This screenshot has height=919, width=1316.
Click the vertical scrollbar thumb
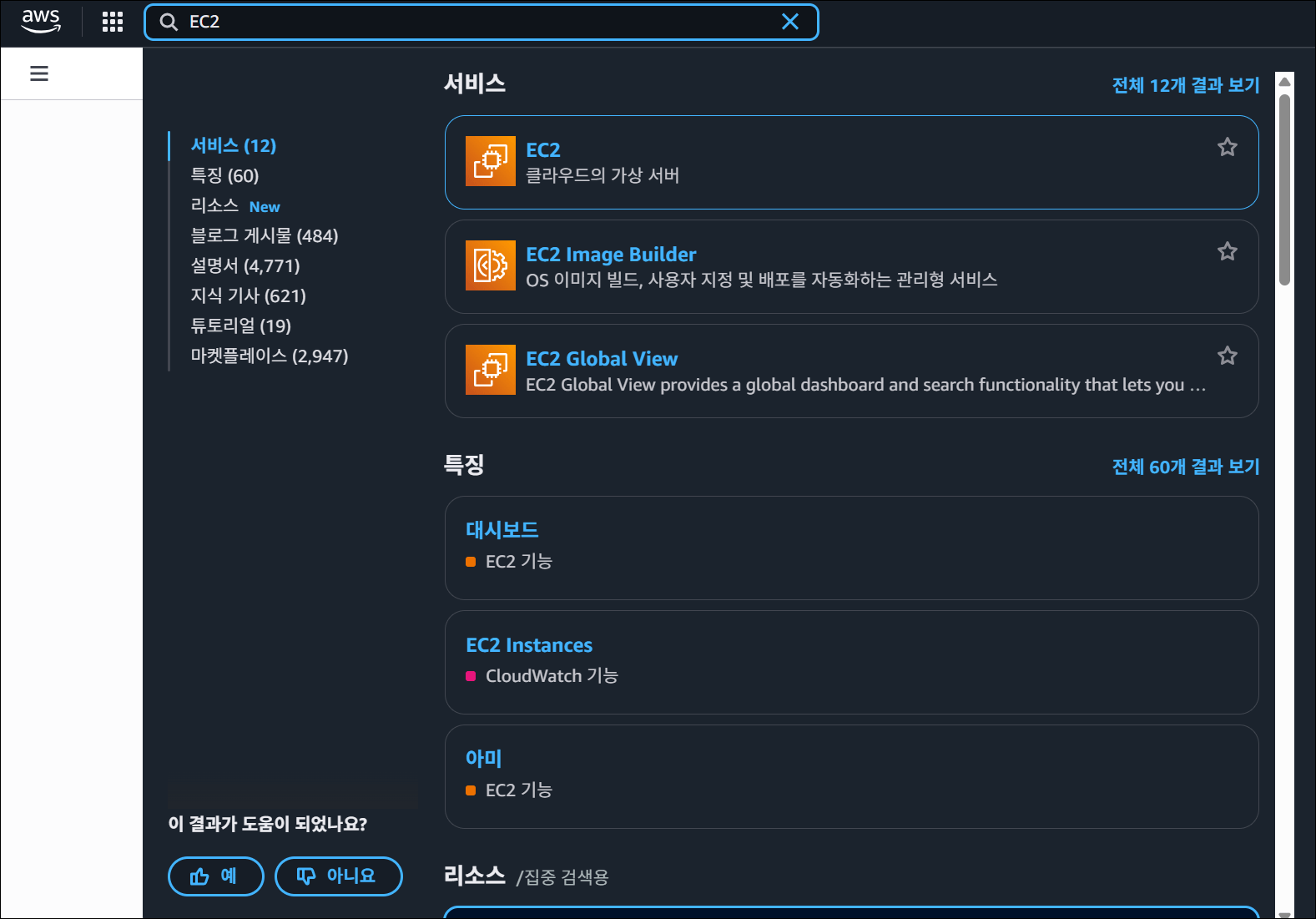[1285, 189]
